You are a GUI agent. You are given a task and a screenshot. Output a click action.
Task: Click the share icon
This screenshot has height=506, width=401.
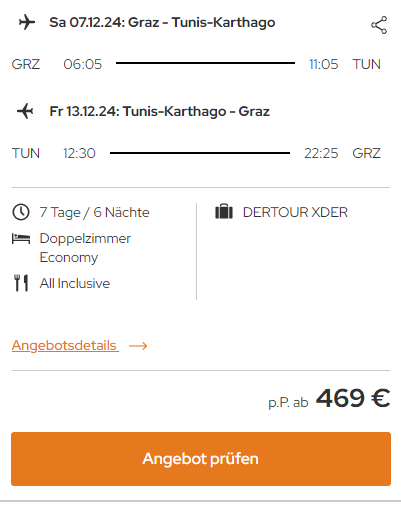click(x=379, y=25)
